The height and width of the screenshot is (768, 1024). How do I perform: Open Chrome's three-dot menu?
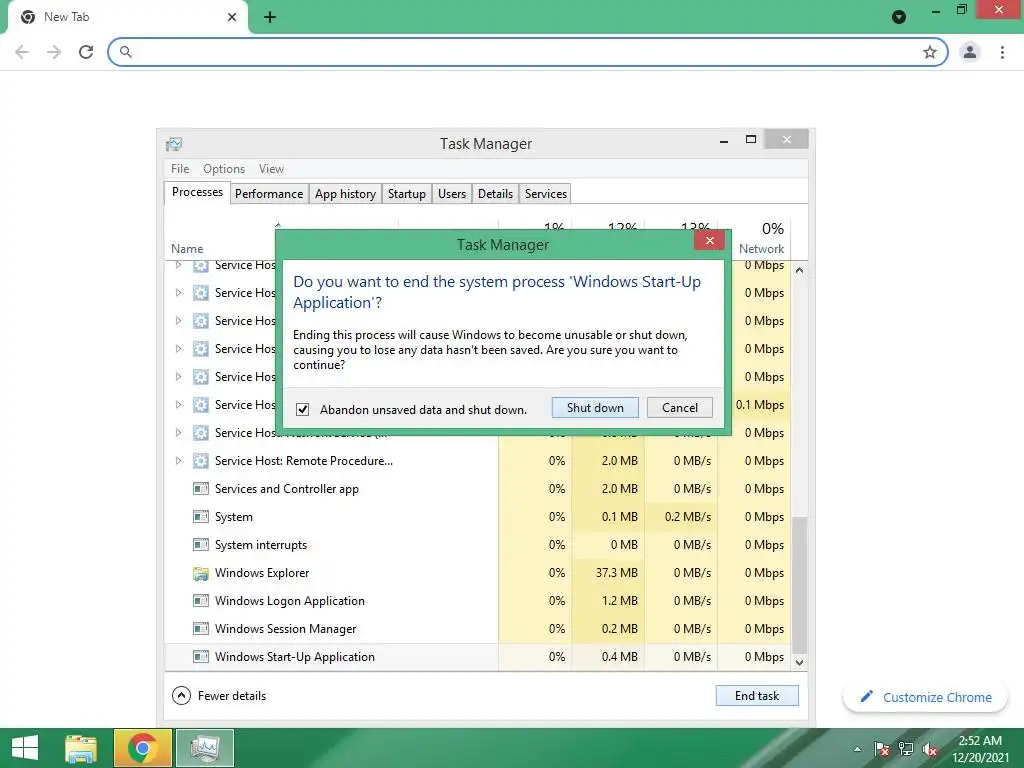(x=1002, y=52)
